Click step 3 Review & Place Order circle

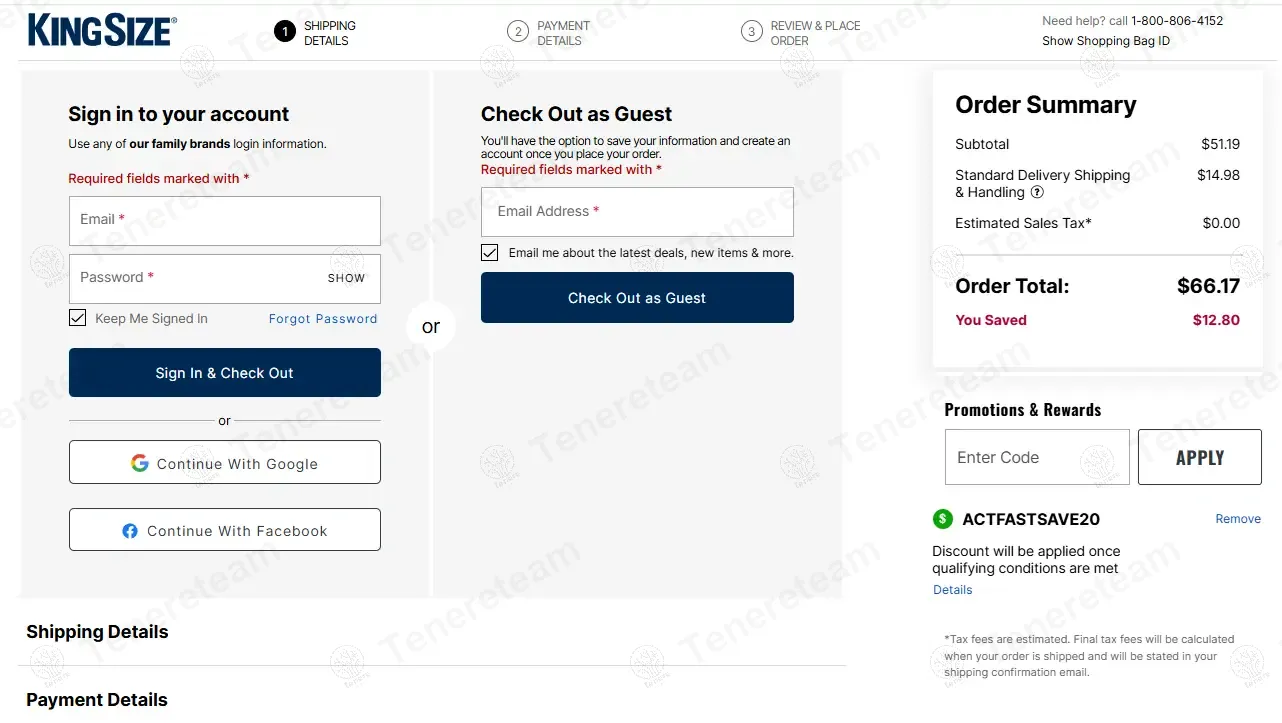pos(752,32)
